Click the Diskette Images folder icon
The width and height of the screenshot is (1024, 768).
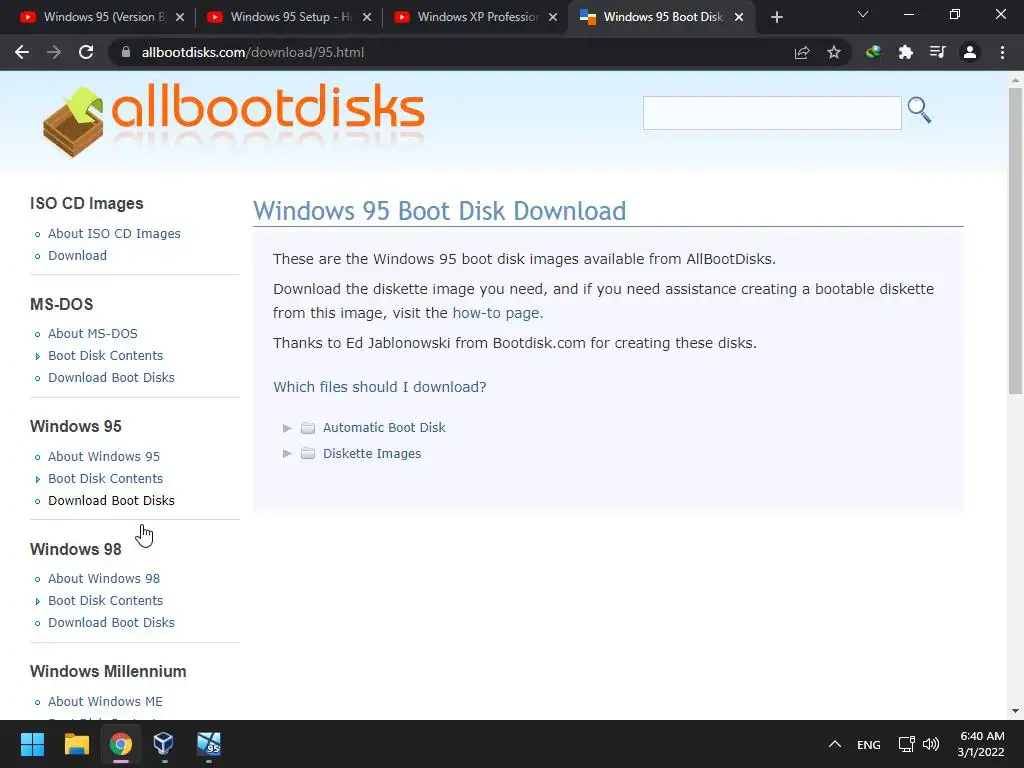tap(308, 453)
